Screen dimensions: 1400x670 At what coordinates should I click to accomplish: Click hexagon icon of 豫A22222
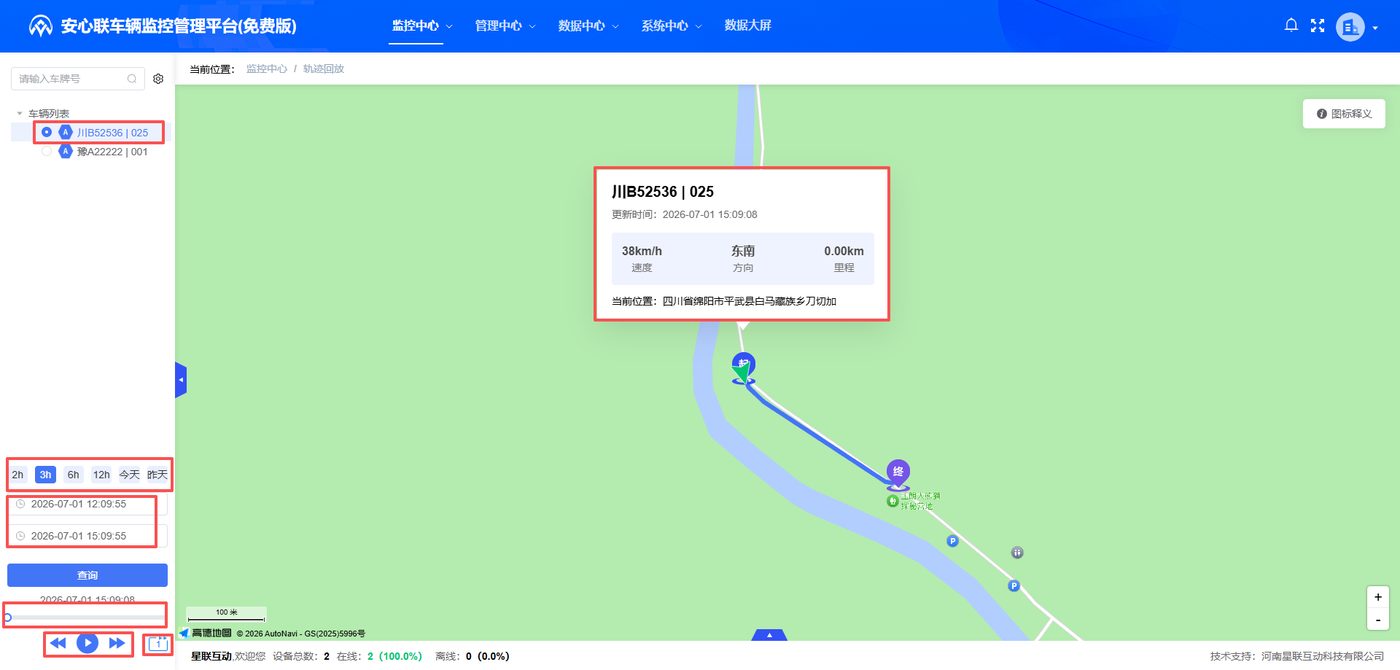tap(66, 151)
